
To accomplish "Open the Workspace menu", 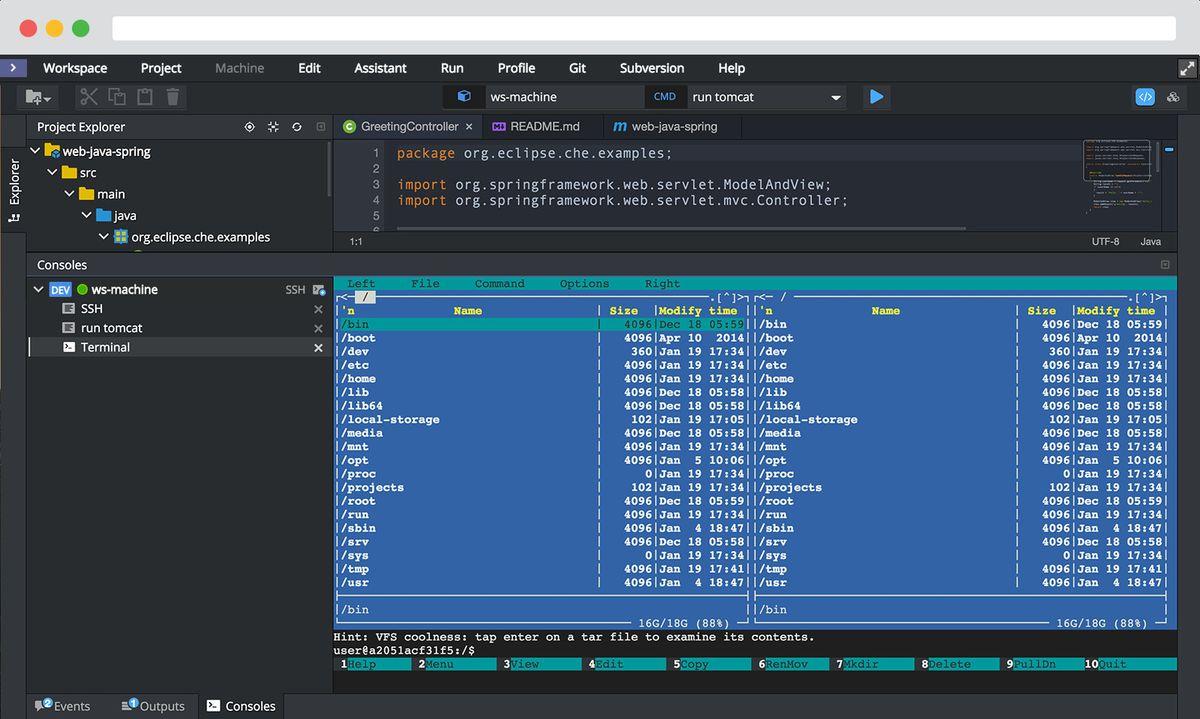I will (75, 68).
